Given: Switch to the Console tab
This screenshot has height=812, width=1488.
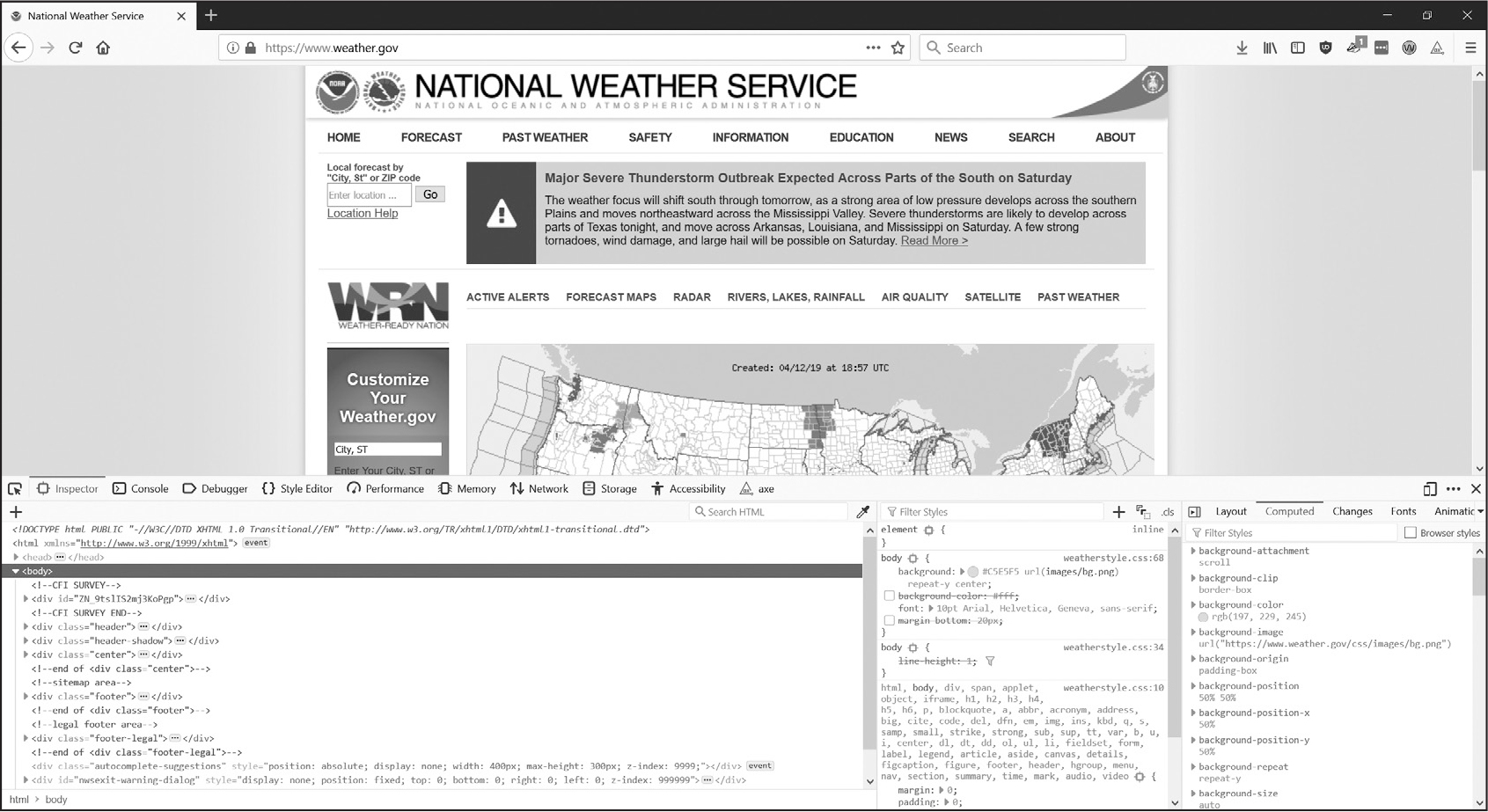Looking at the screenshot, I should pyautogui.click(x=141, y=488).
